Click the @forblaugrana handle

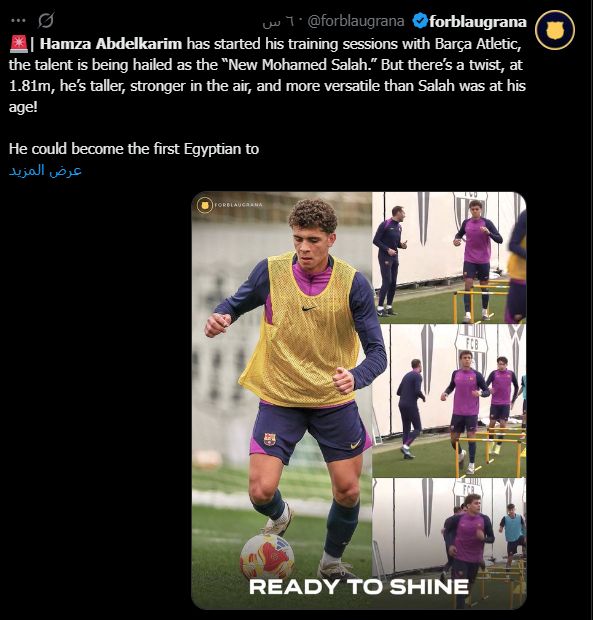[355, 21]
